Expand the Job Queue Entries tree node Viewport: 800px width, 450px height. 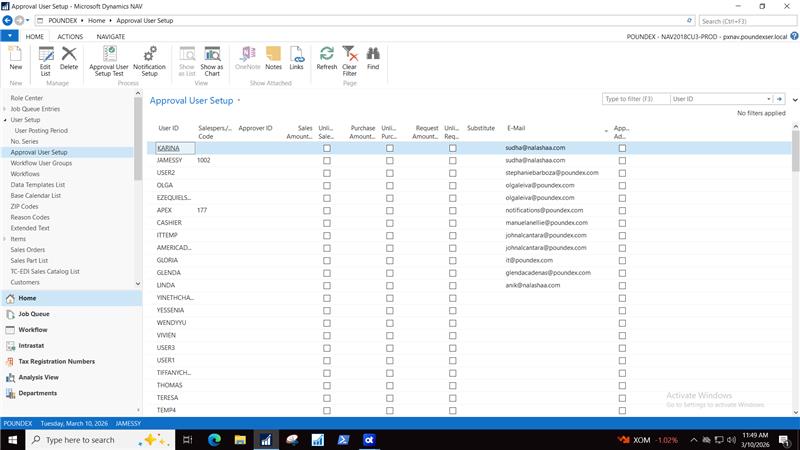point(5,109)
